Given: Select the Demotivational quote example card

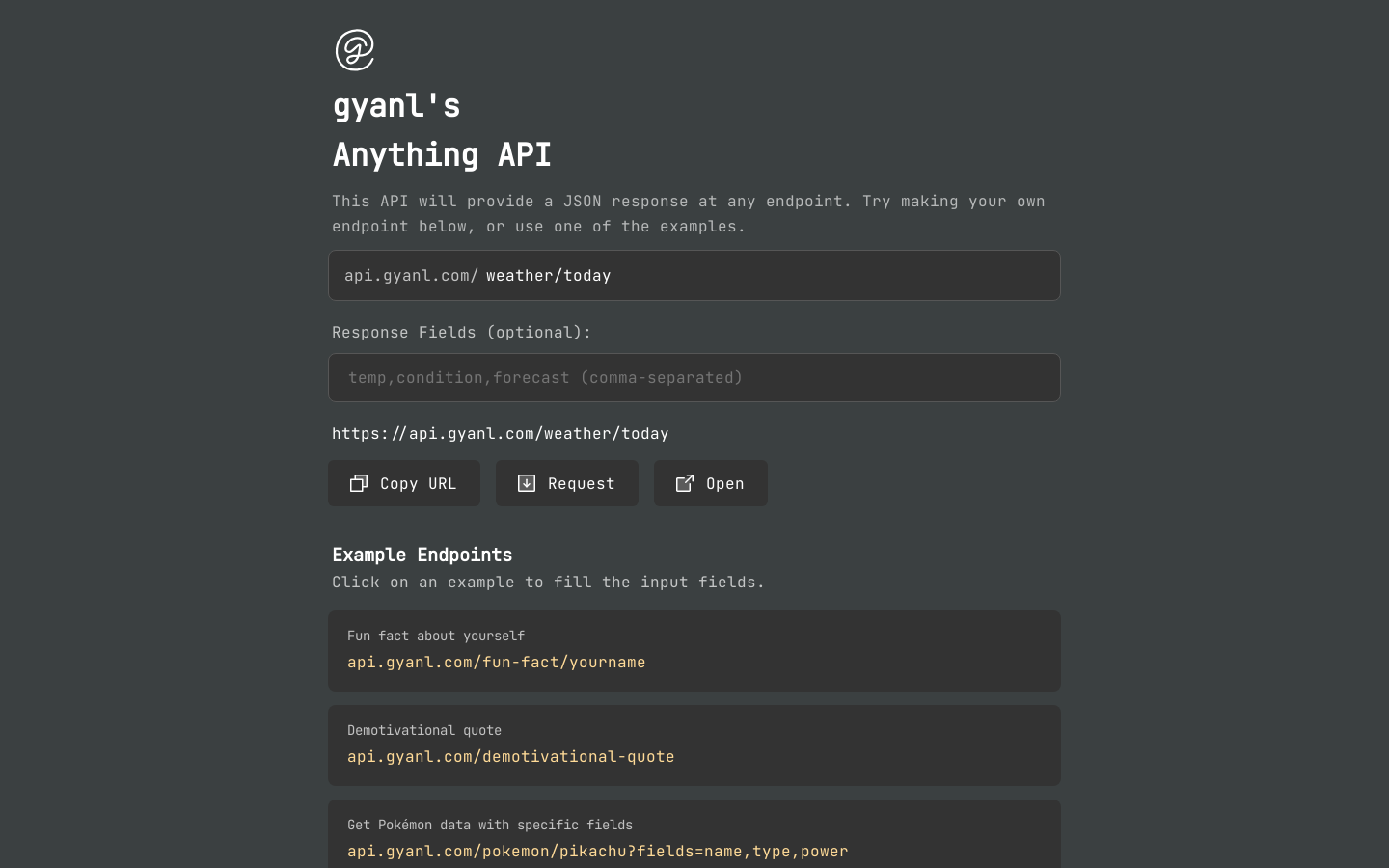Looking at the screenshot, I should pyautogui.click(x=694, y=746).
